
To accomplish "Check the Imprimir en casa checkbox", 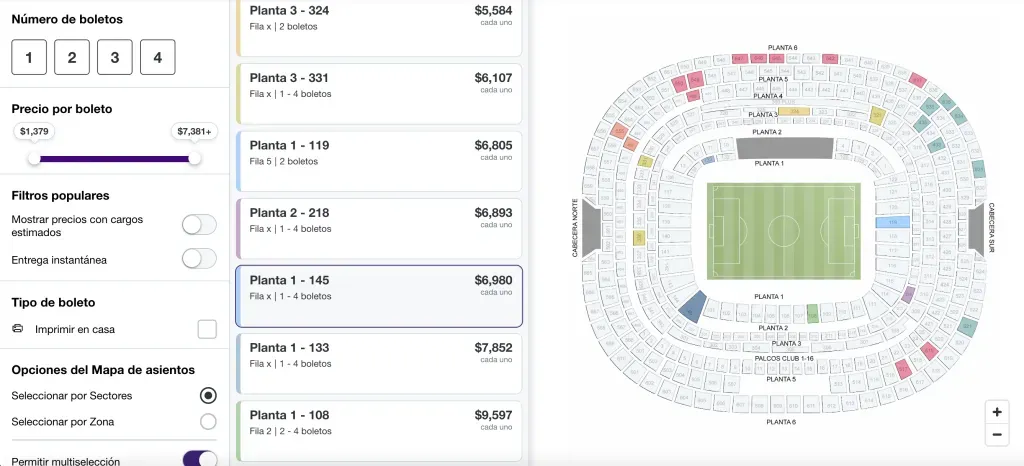I will point(207,329).
